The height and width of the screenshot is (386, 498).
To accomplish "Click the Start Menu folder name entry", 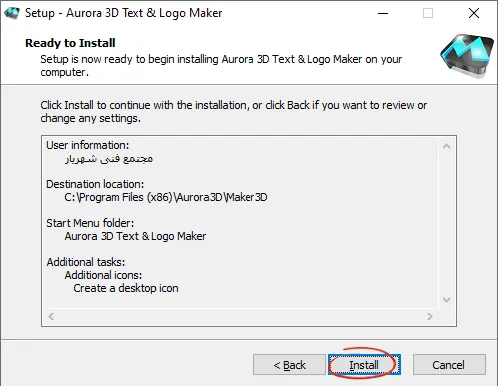I will 135,236.
